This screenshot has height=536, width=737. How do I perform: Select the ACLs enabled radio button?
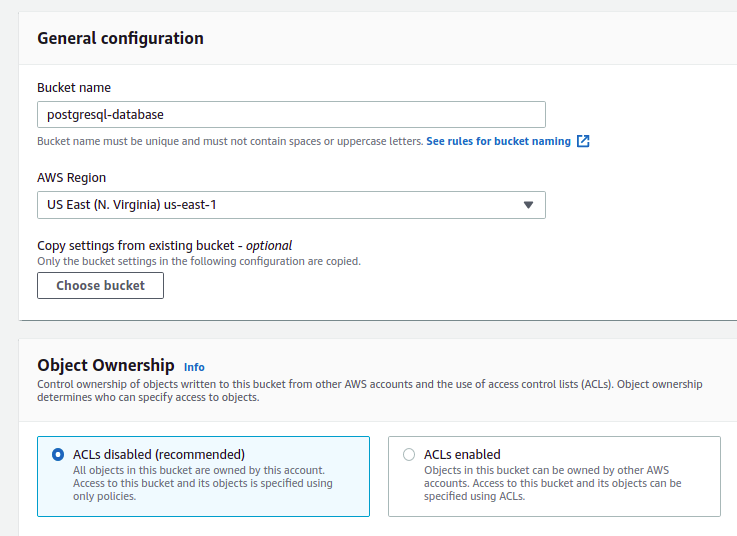pos(409,454)
